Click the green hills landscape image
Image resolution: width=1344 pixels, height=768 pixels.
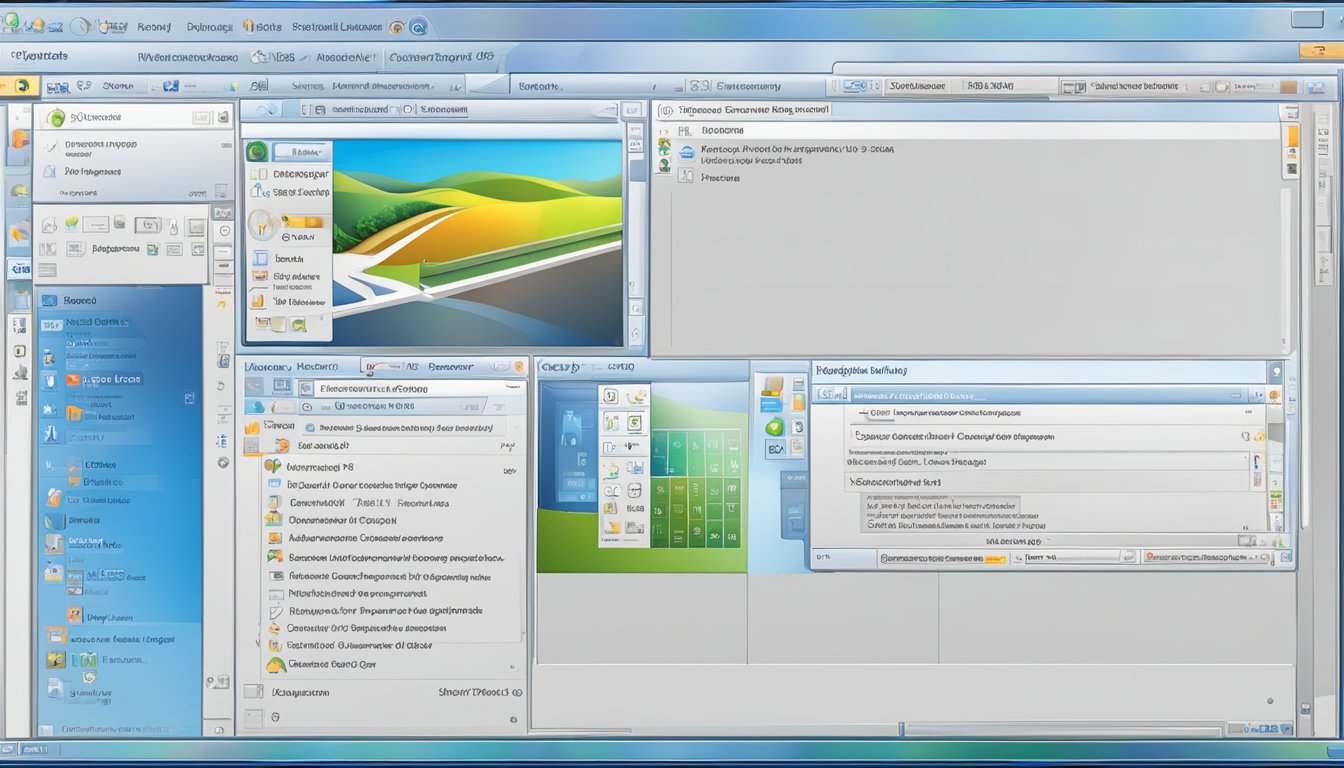coord(476,243)
